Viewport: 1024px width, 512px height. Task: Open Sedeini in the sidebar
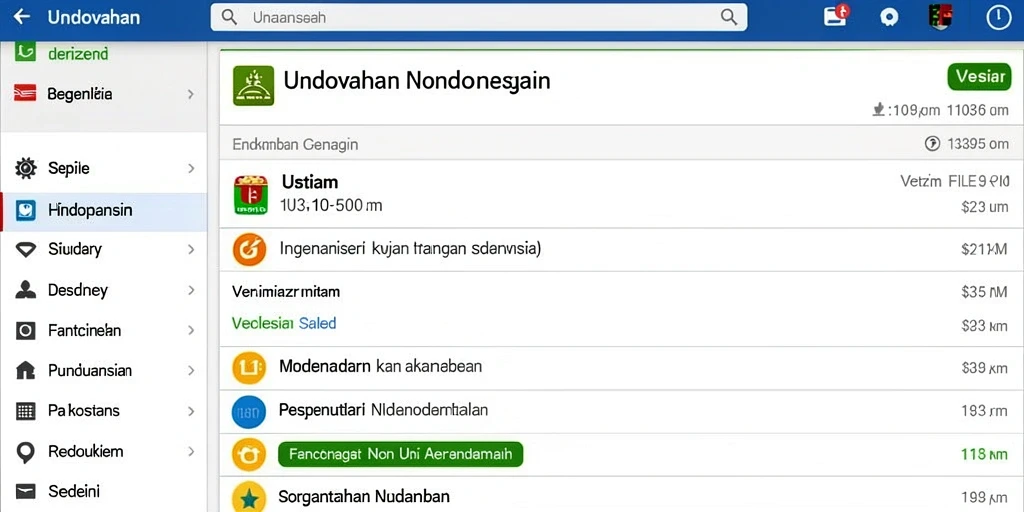click(104, 491)
